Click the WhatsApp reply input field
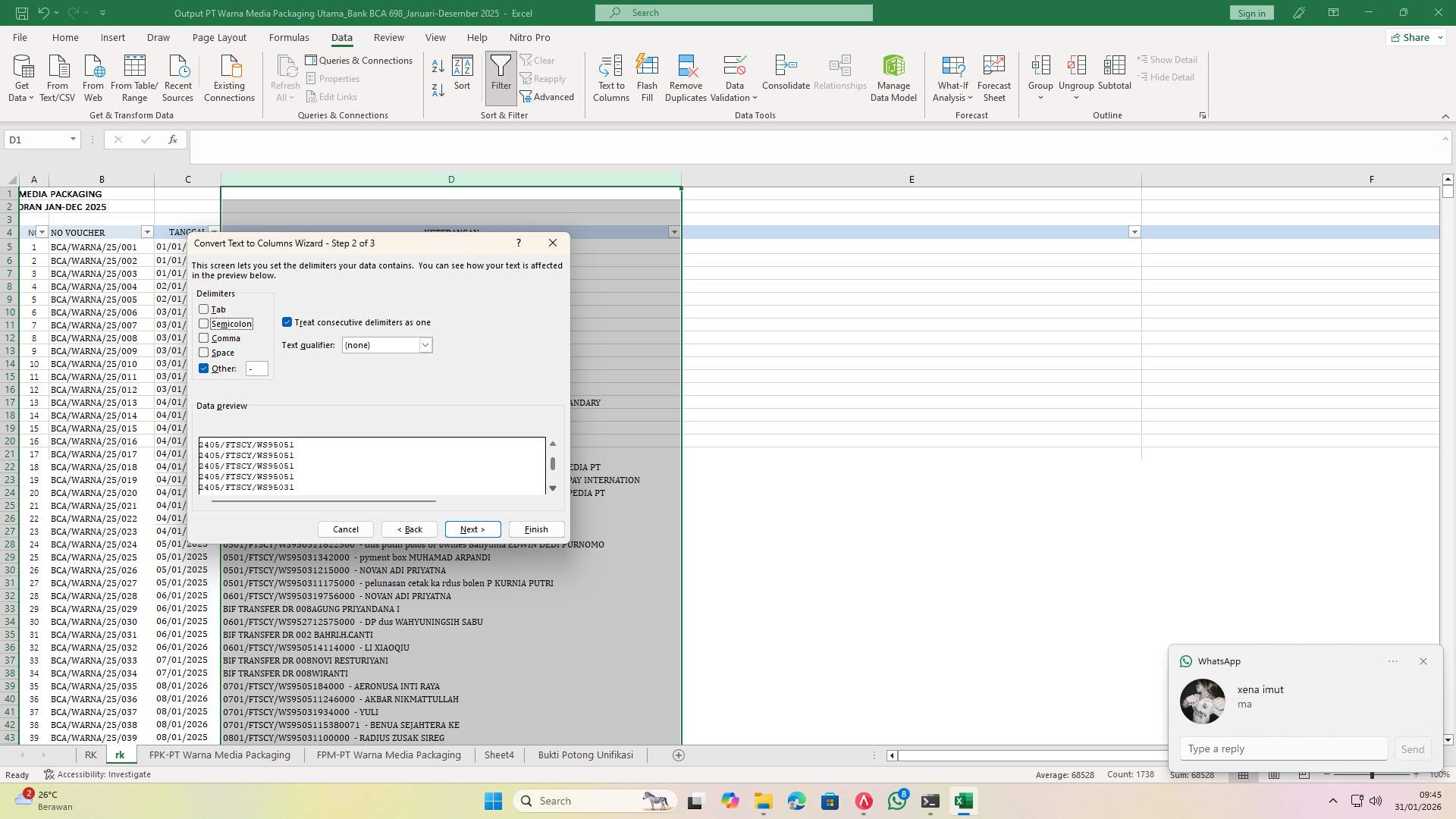Image resolution: width=1456 pixels, height=819 pixels. [x=1282, y=748]
